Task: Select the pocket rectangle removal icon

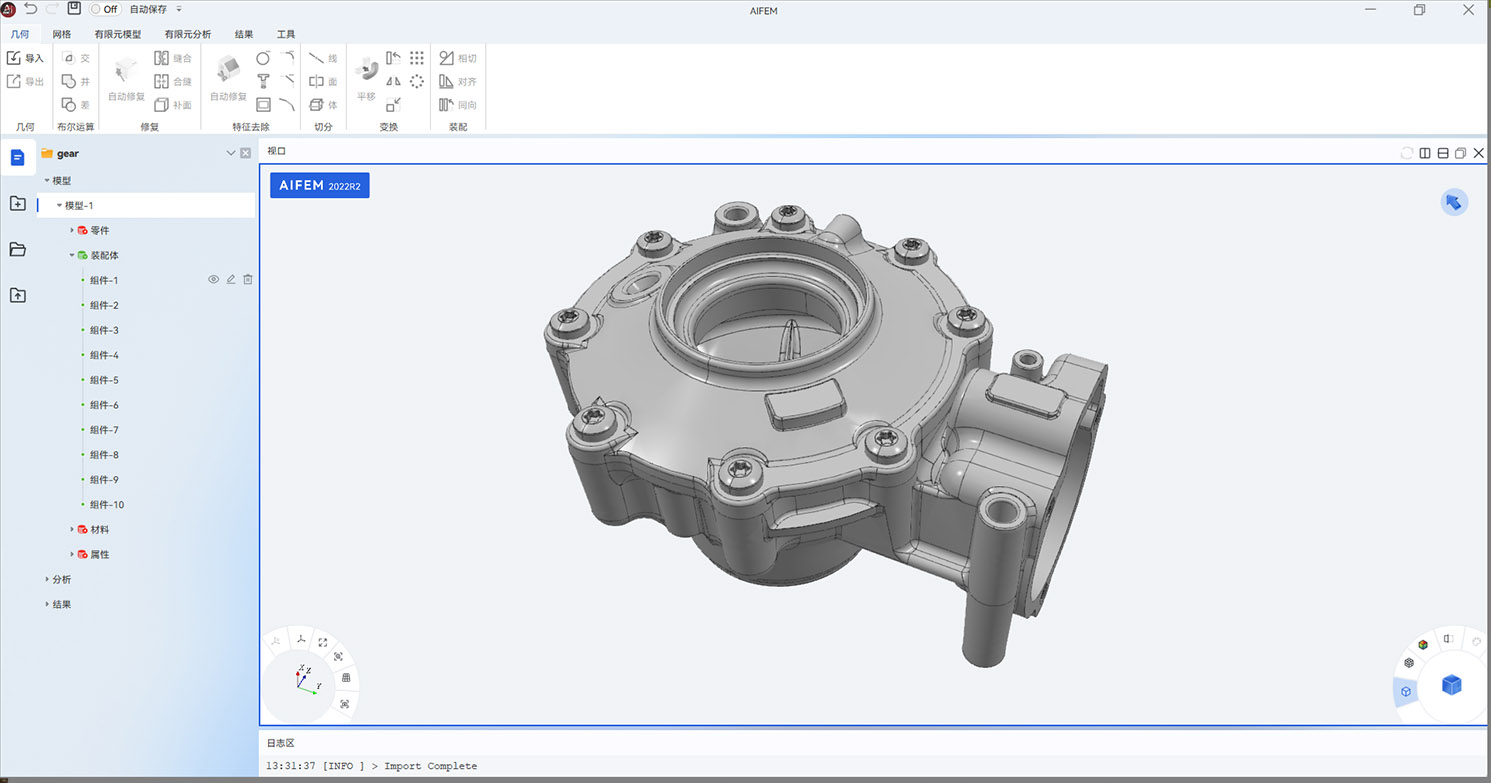Action: pos(263,104)
